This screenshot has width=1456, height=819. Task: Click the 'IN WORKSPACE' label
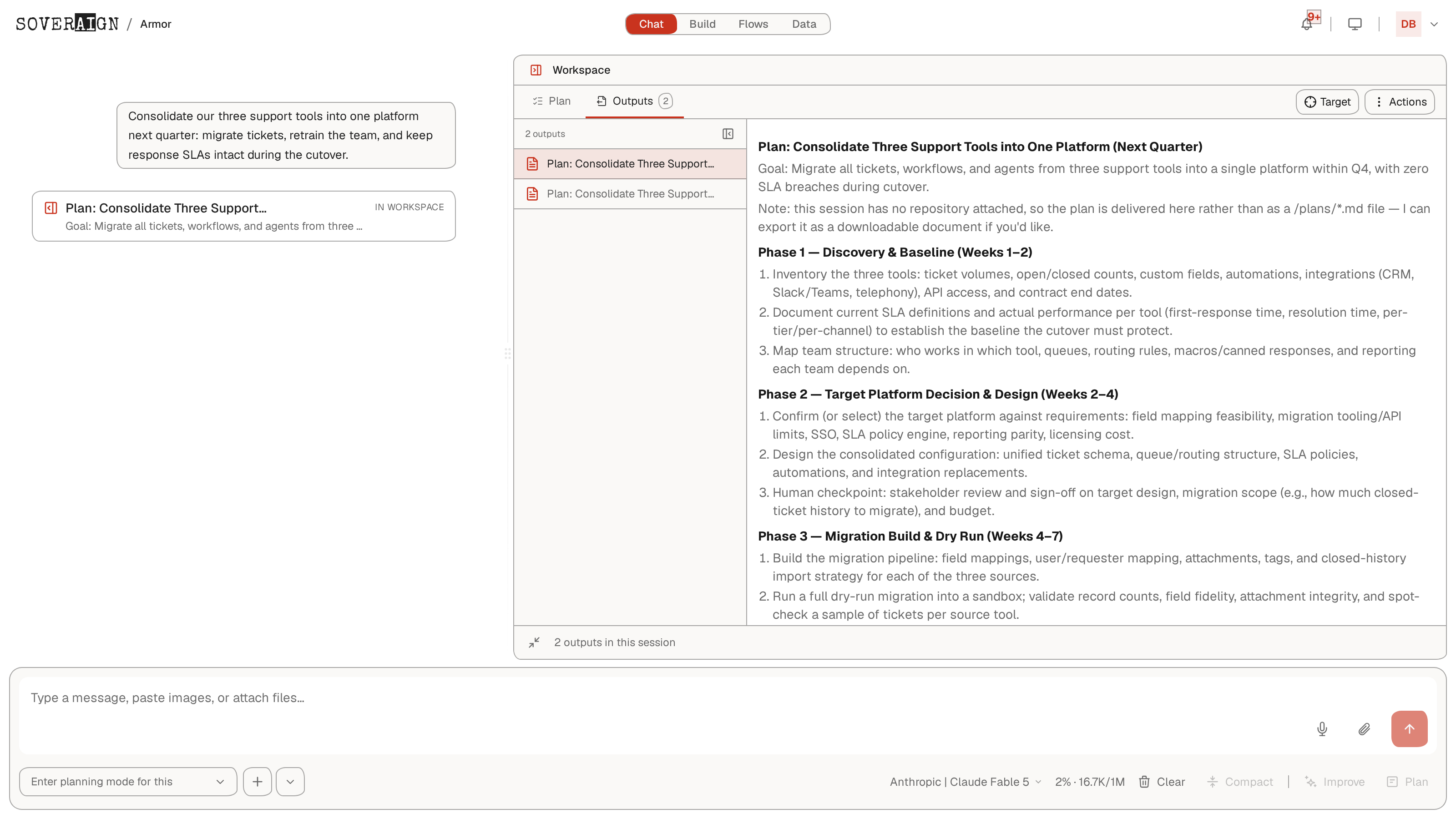[x=409, y=207]
